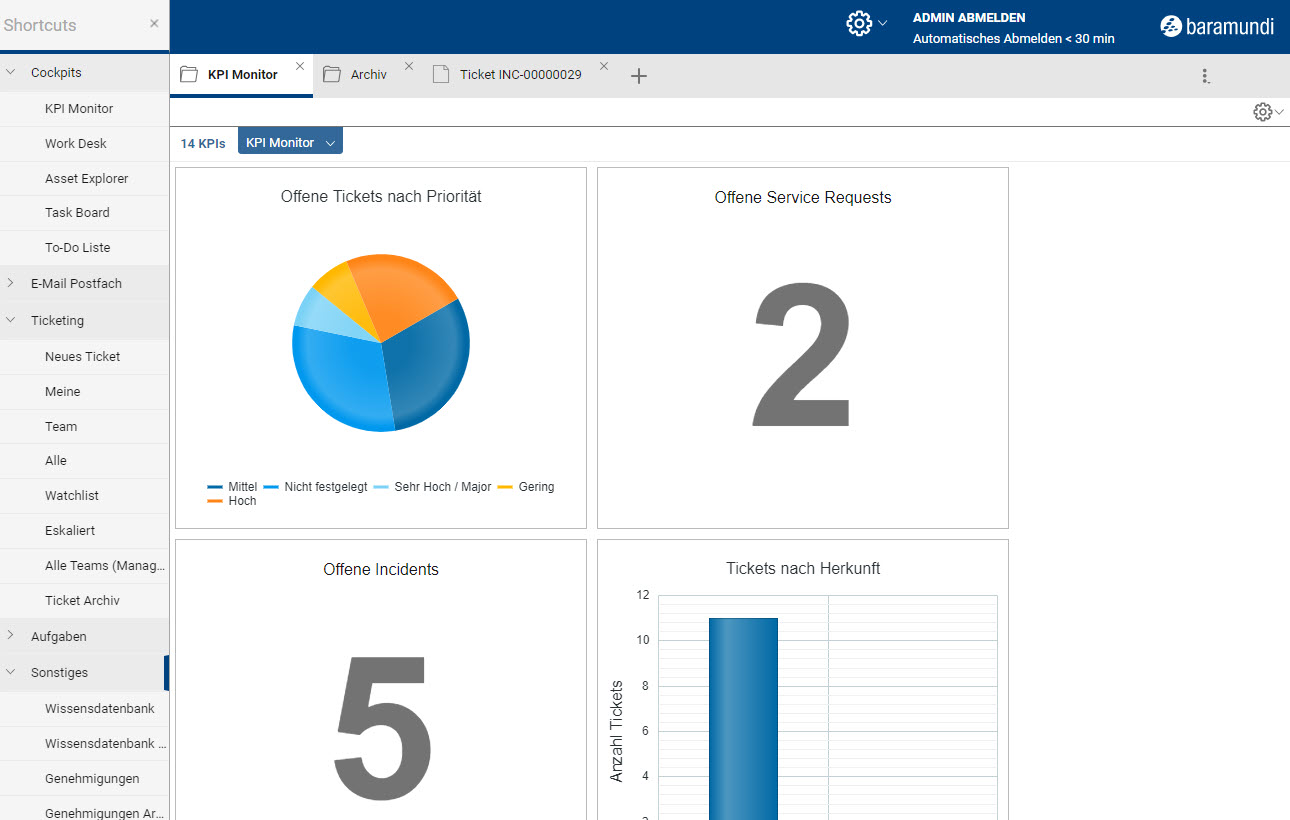Open the gear settings below the tab bar

1263,112
